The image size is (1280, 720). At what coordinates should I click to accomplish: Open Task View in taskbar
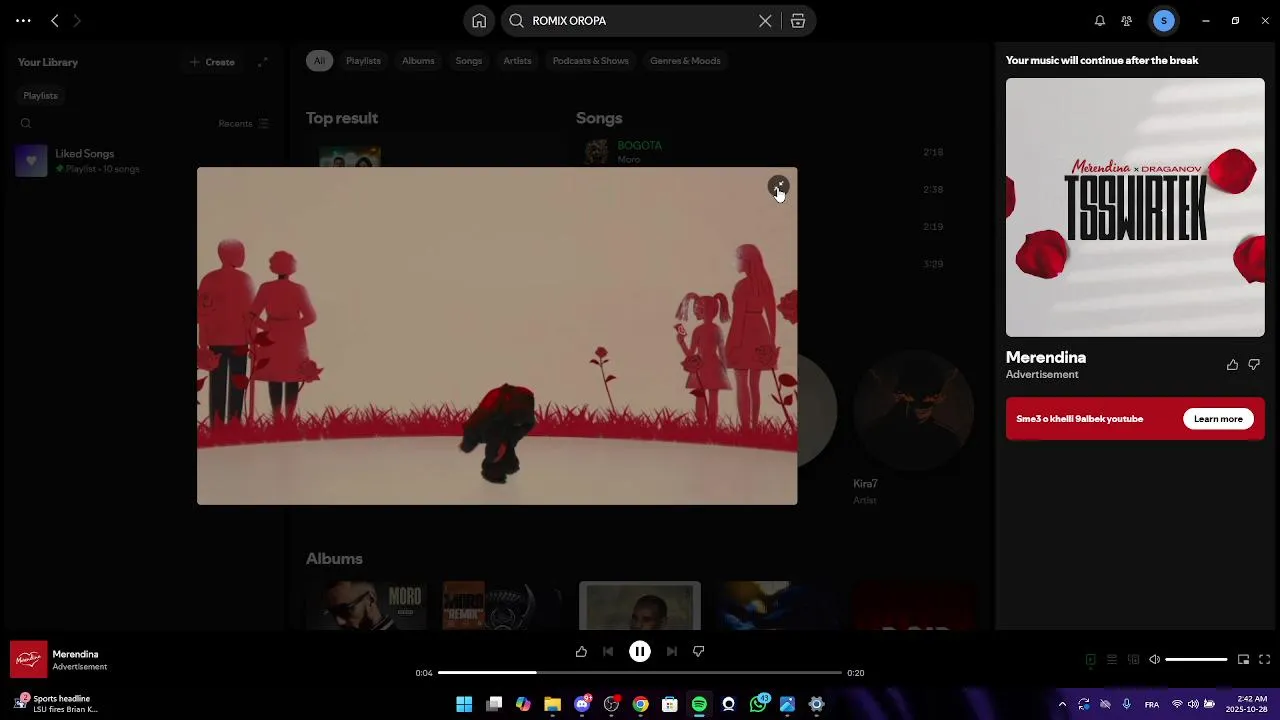click(494, 704)
